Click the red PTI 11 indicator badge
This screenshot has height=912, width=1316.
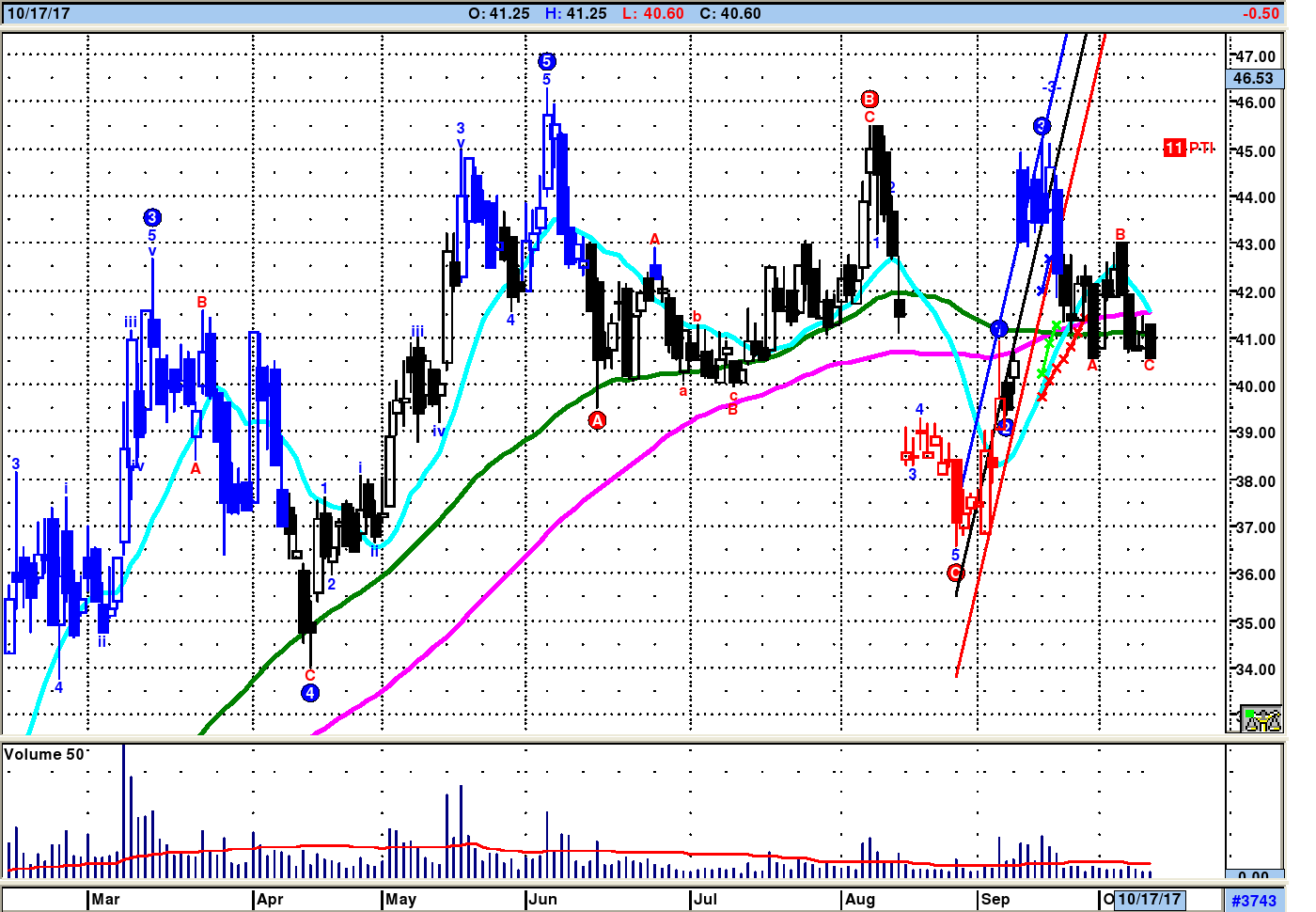pyautogui.click(x=1187, y=148)
